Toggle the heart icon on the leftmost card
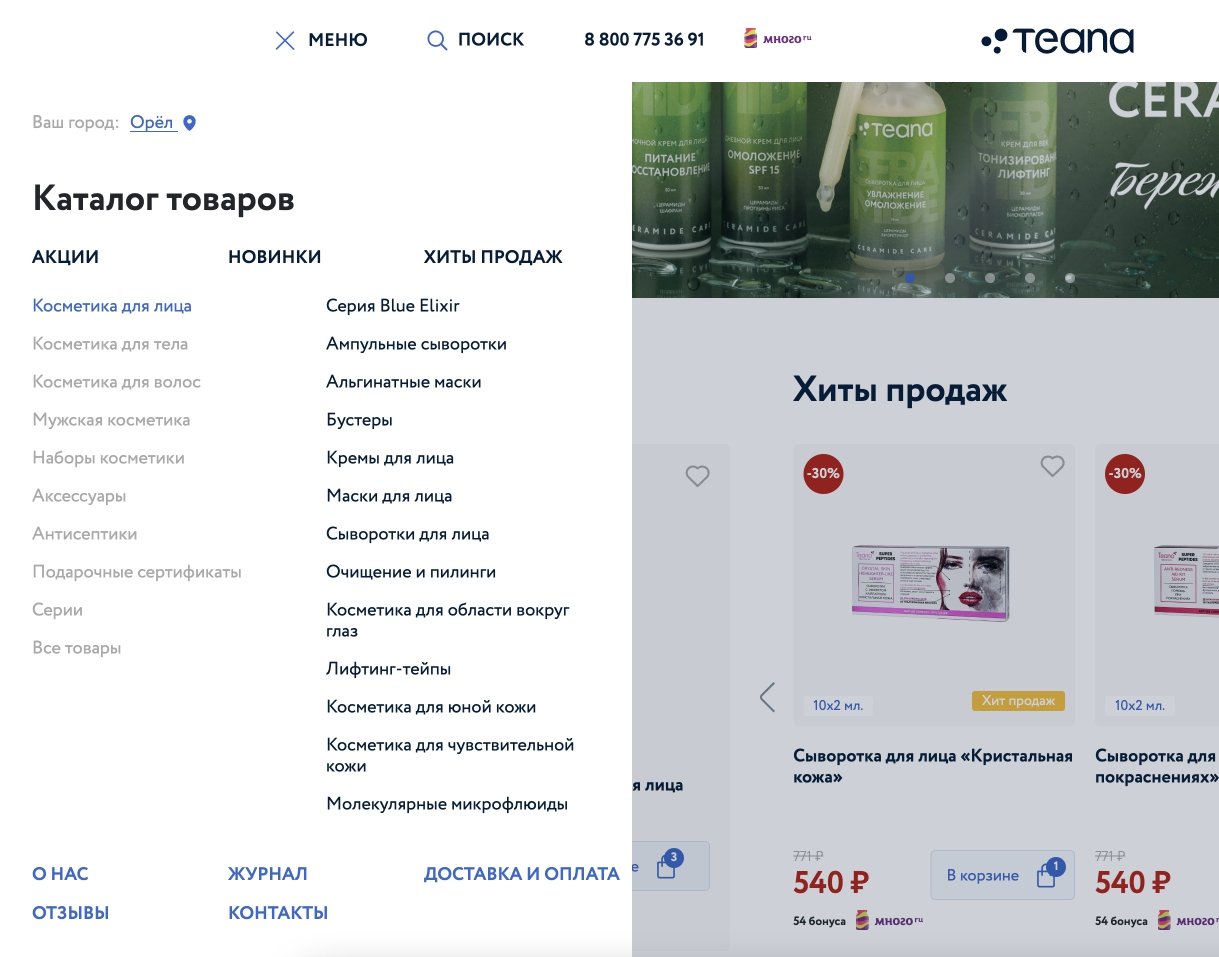Screen dimensions: 1219x957 tap(697, 476)
